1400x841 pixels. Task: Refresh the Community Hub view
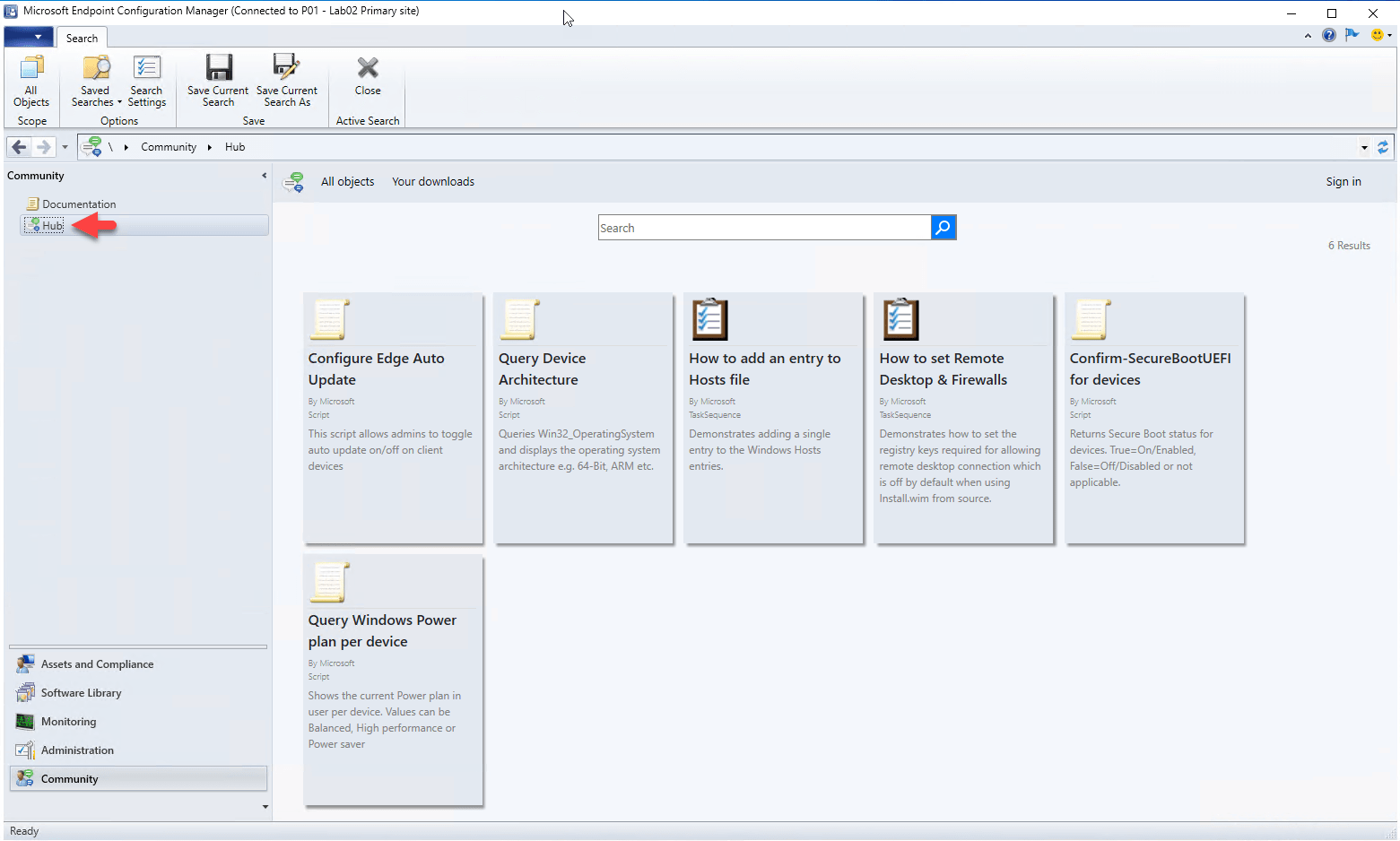1383,147
